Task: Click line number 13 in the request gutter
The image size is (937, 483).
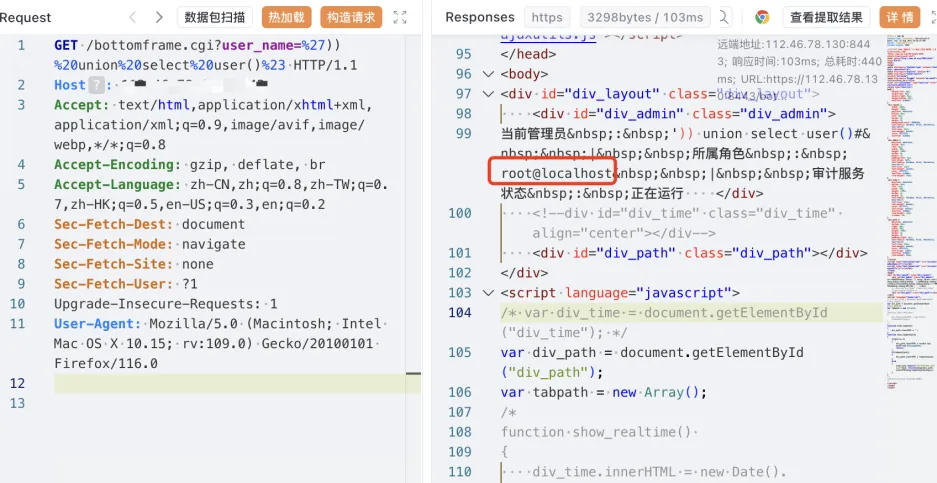Action: (17, 403)
